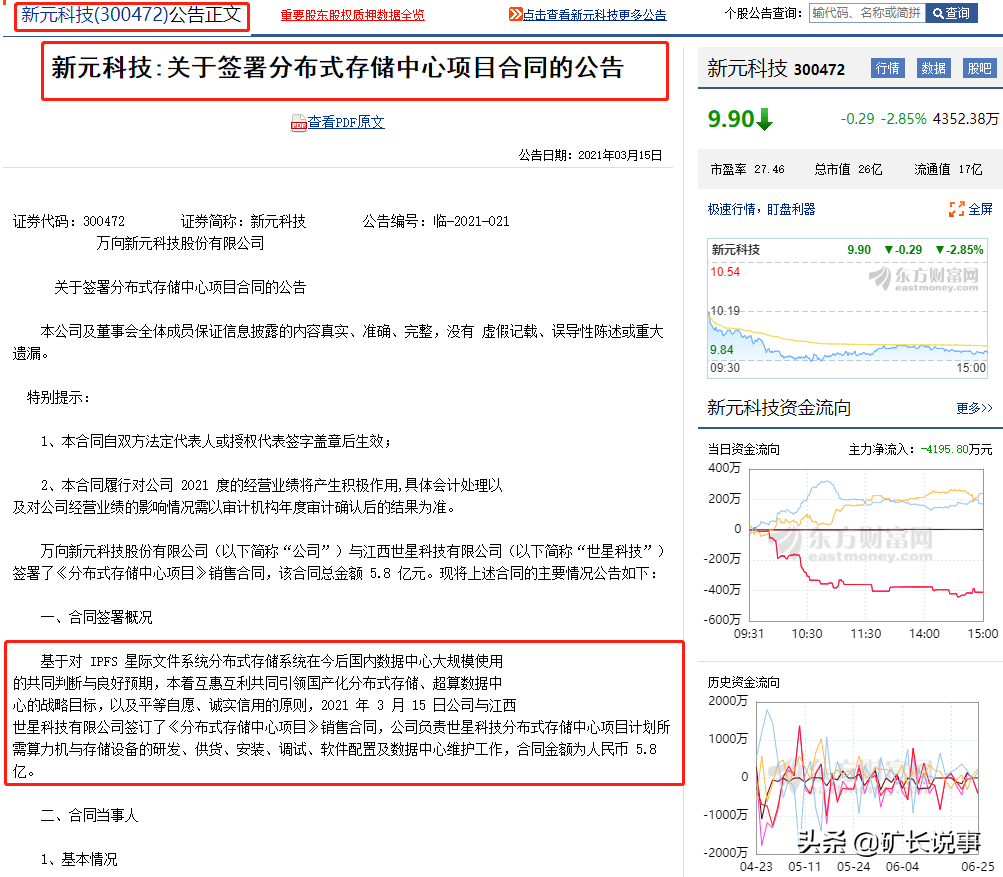Click the orange double-arrow icon before 点击查看
The image size is (1003, 877).
click(x=516, y=14)
